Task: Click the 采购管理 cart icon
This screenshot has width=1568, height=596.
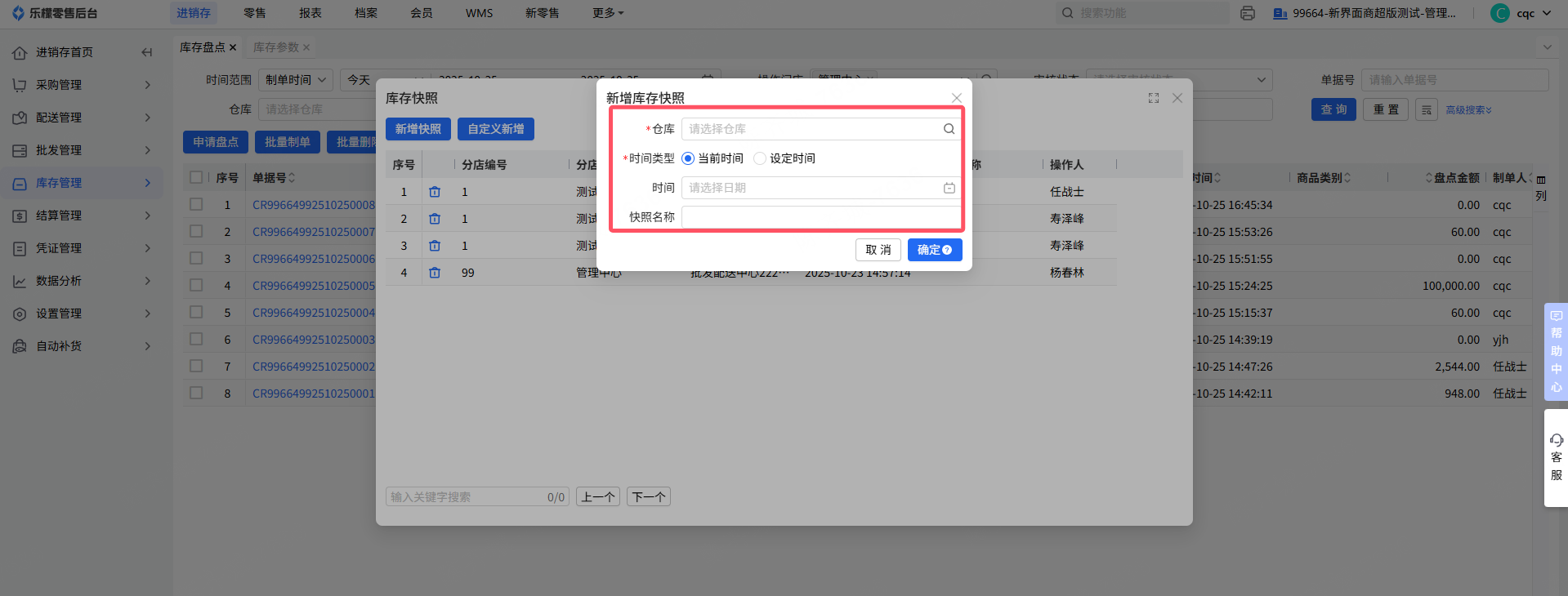Action: coord(20,85)
